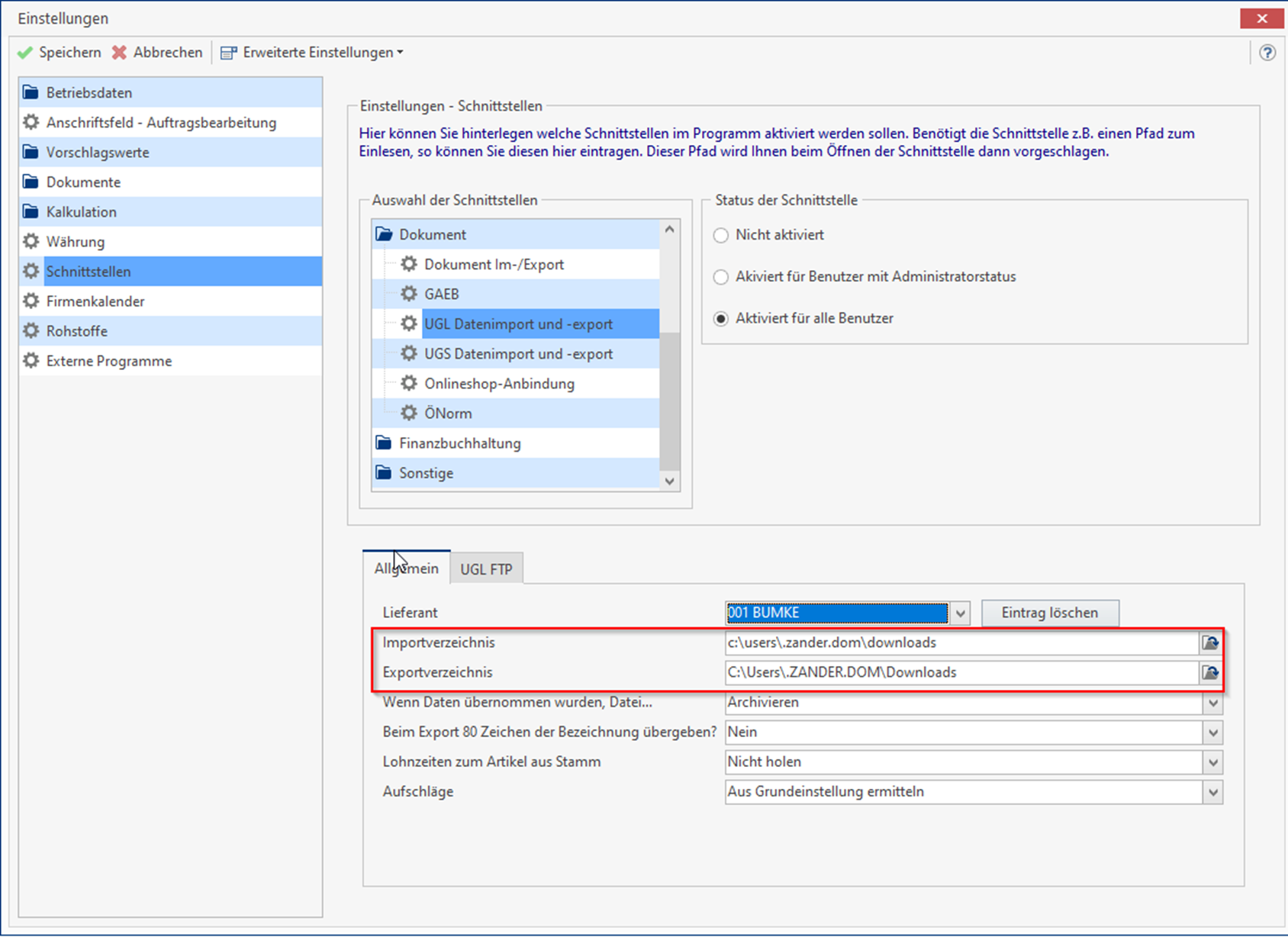Choose Akiviert für Benutzer mit Administratorstatus
Image resolution: width=1288 pixels, height=937 pixels.
tap(720, 277)
